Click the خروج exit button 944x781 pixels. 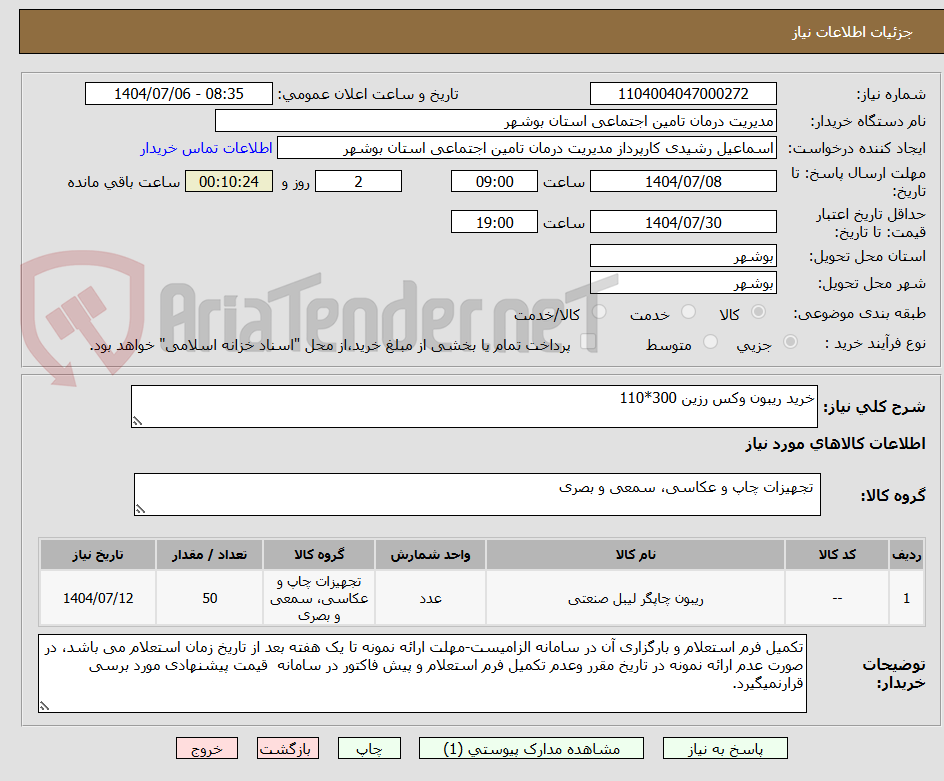tap(207, 748)
